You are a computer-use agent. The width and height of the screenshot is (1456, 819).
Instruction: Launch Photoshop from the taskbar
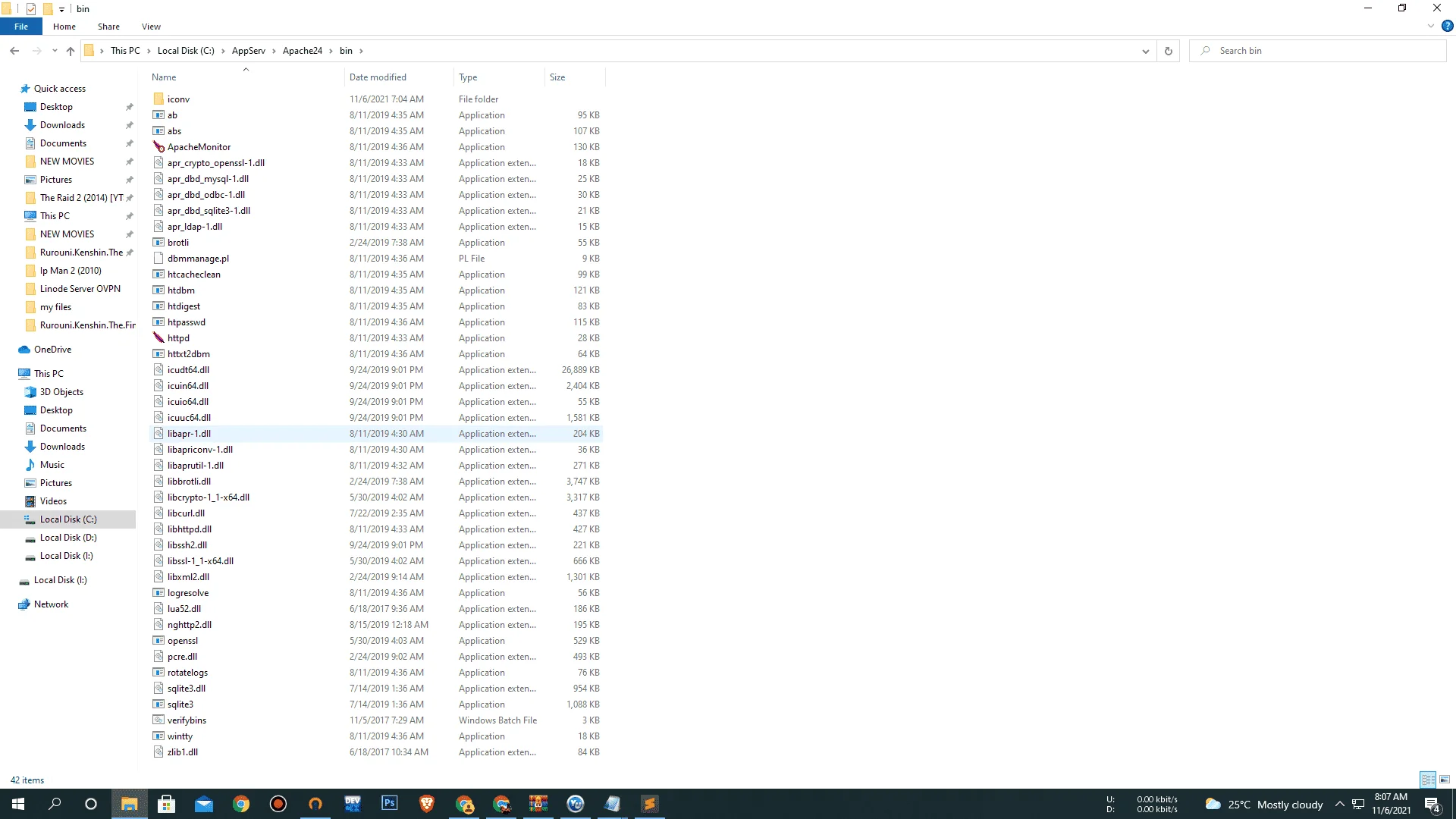390,804
